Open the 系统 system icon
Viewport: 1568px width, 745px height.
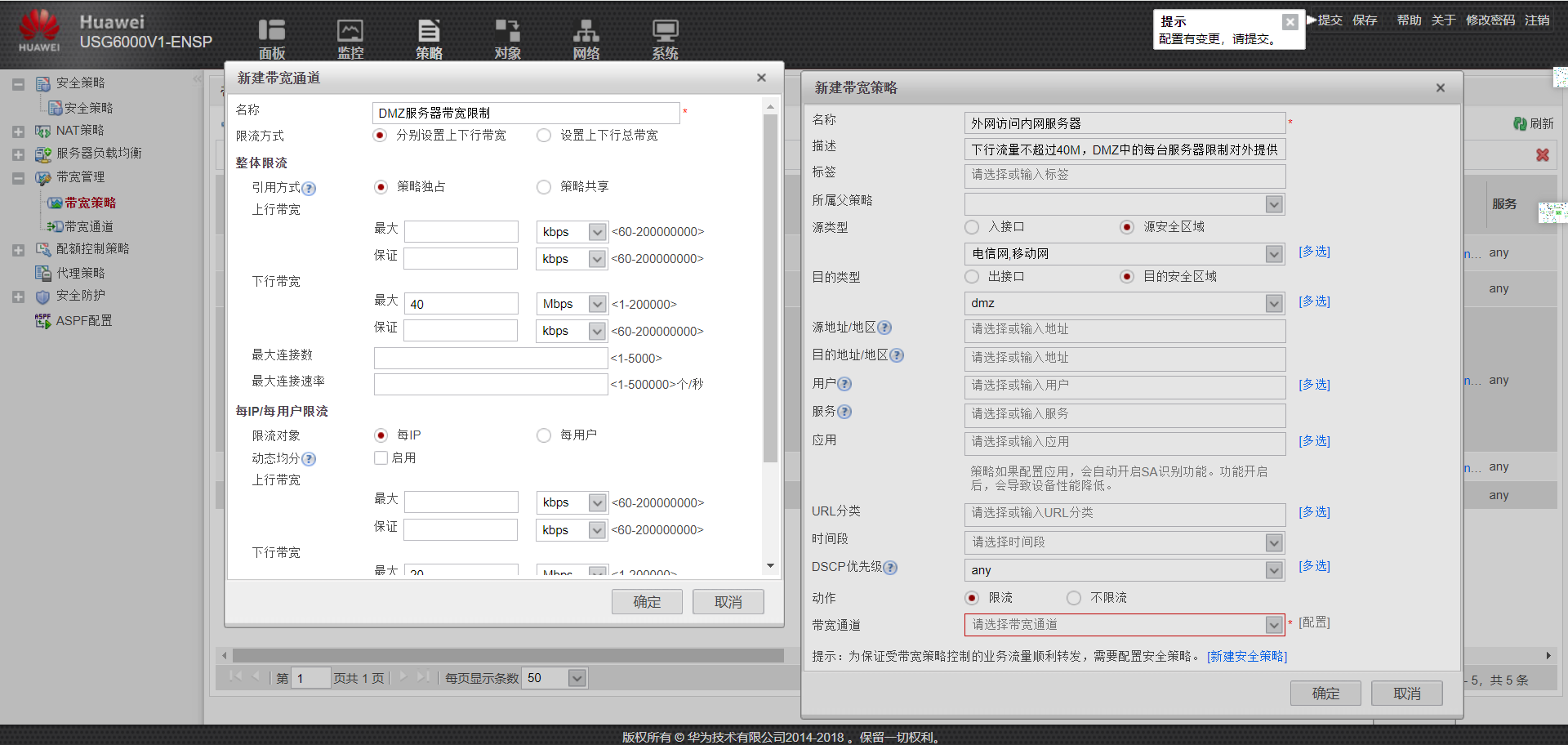pyautogui.click(x=665, y=38)
